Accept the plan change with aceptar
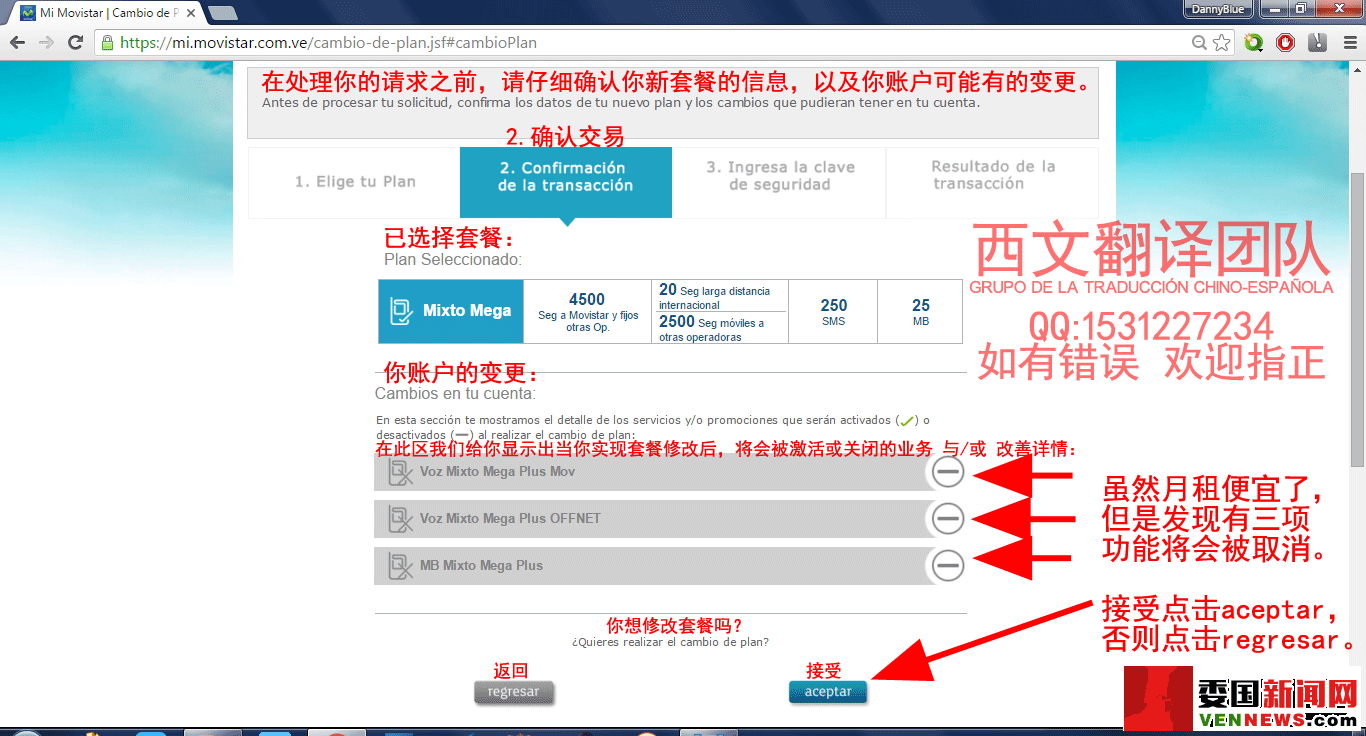The width and height of the screenshot is (1366, 736). click(828, 692)
